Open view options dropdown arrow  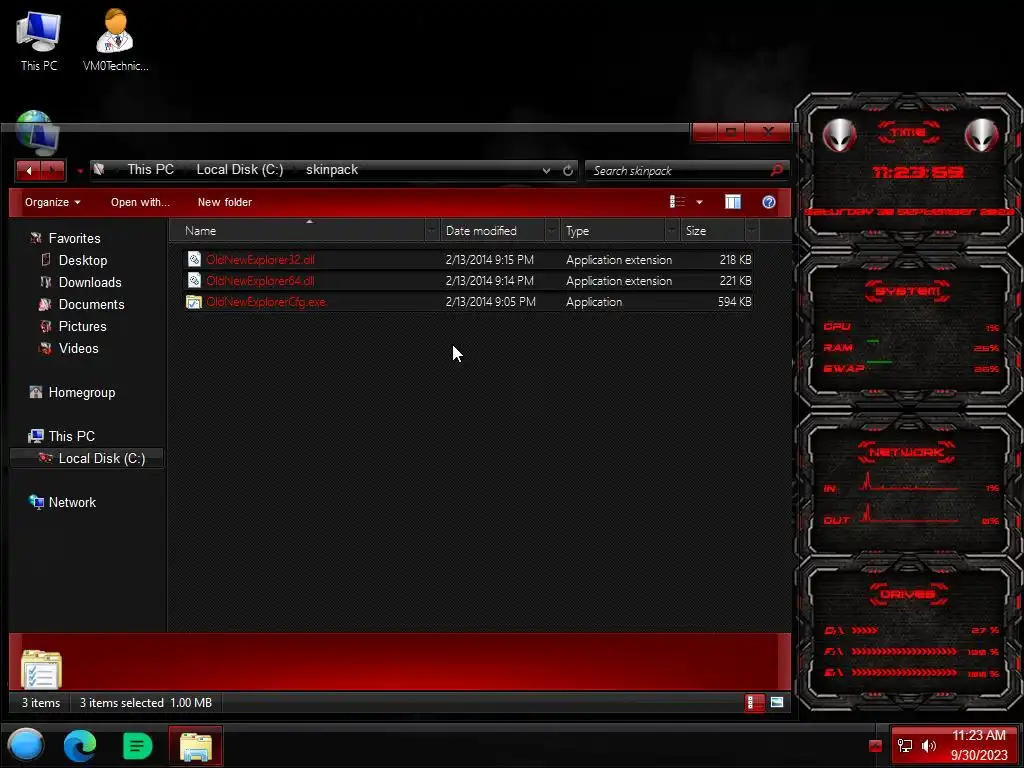tap(699, 202)
